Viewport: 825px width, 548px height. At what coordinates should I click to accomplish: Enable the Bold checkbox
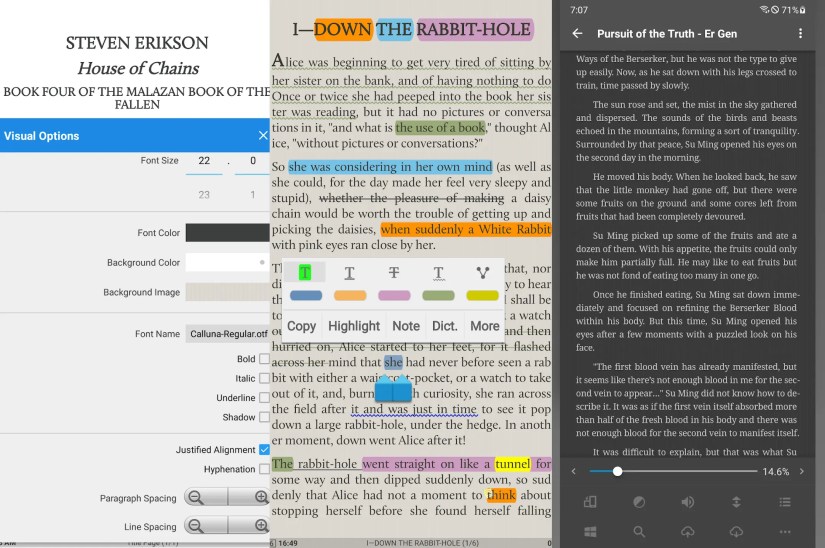pos(265,359)
